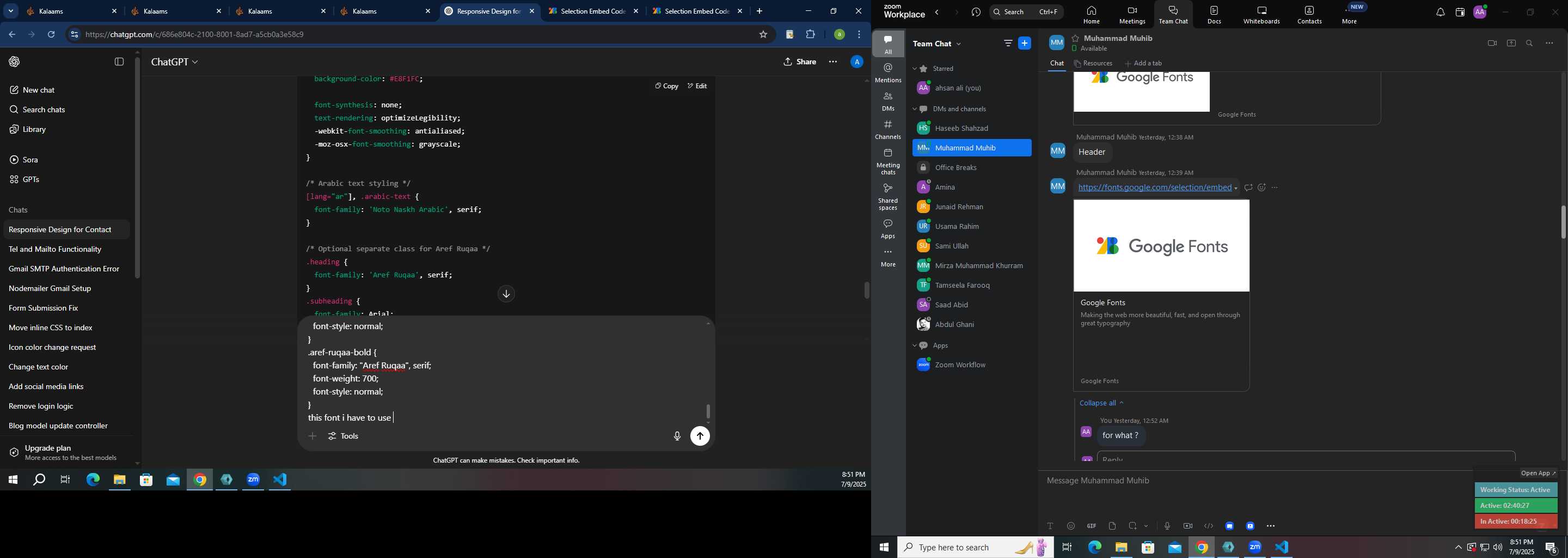Open Shared spaces in Zoom sidebar
The width and height of the screenshot is (1568, 558).
click(x=888, y=197)
